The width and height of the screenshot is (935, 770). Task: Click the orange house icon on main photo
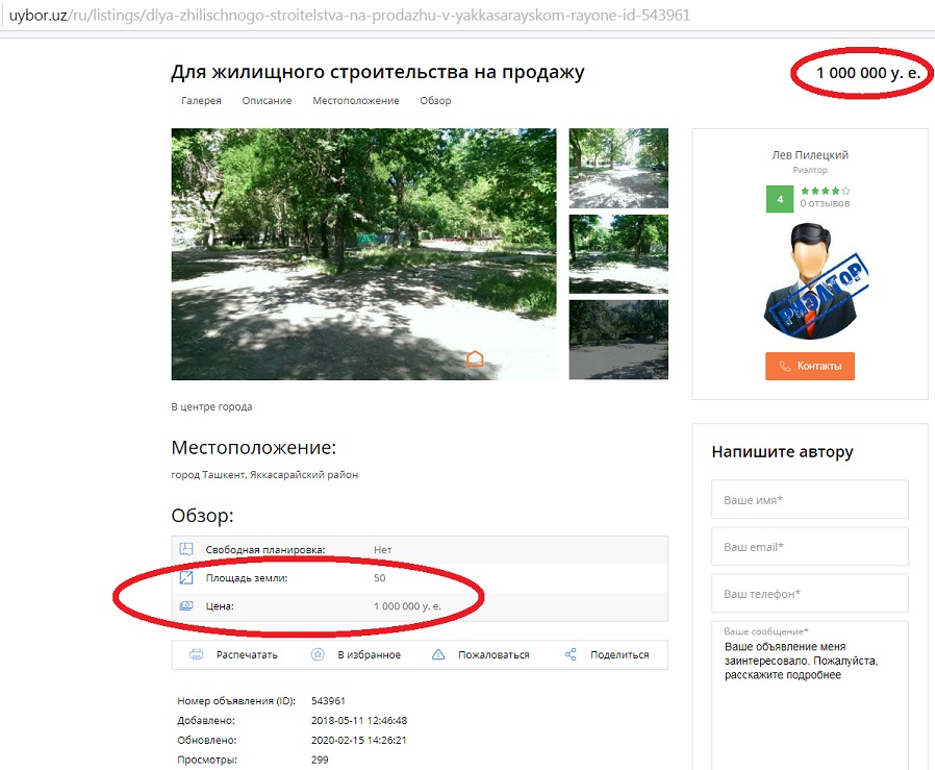click(475, 359)
